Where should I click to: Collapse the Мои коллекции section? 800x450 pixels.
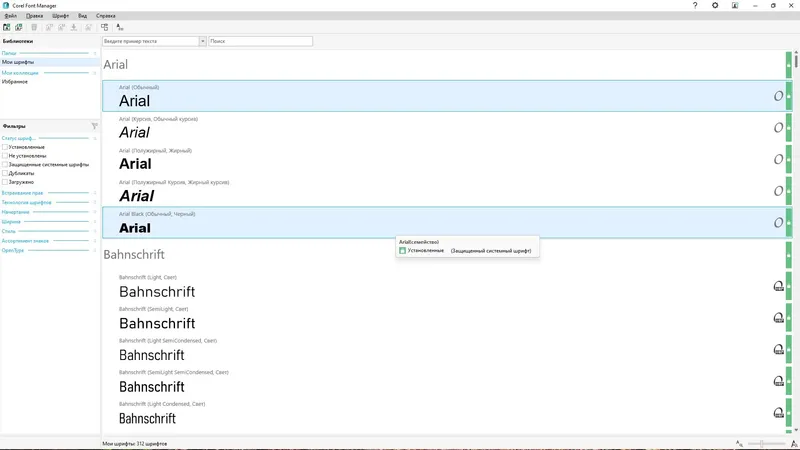95,73
